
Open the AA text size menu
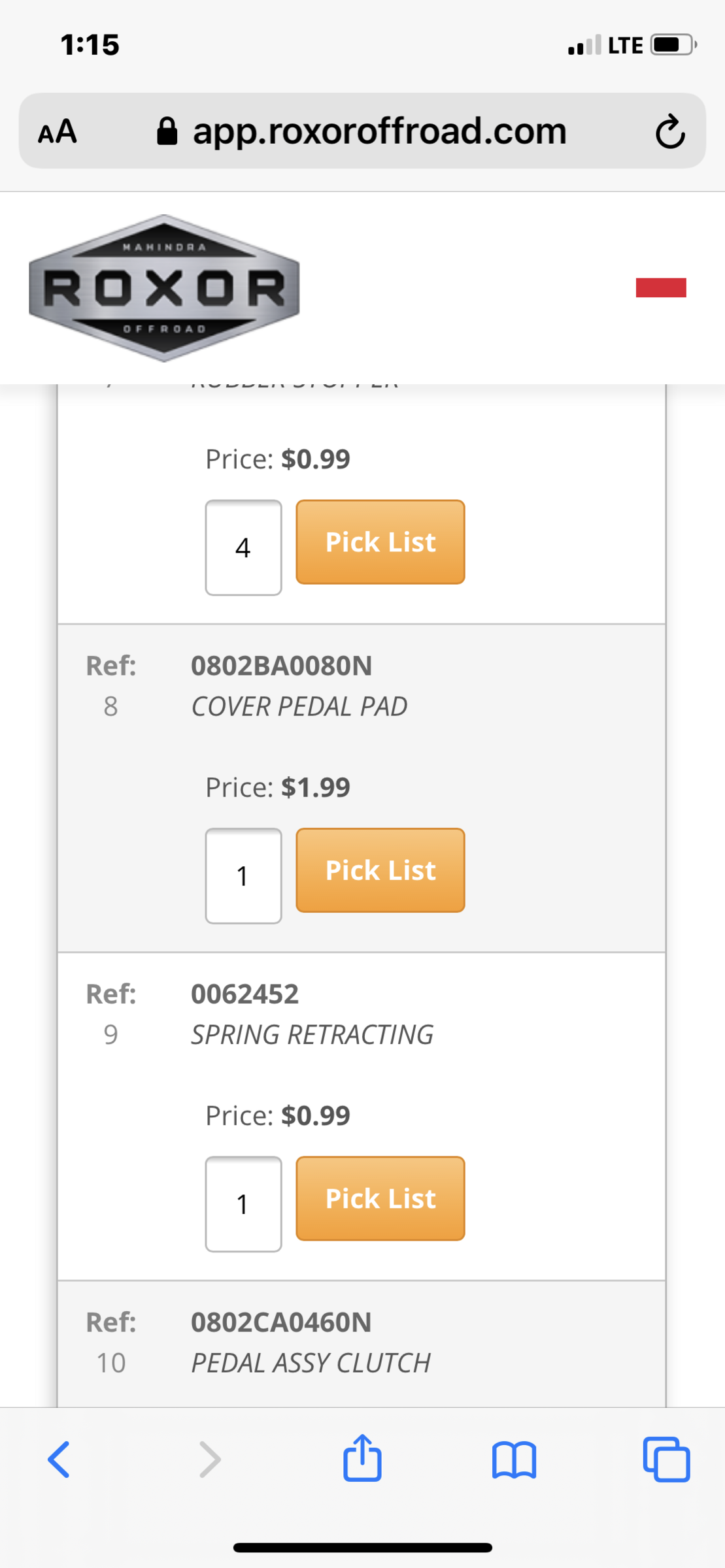pyautogui.click(x=58, y=131)
